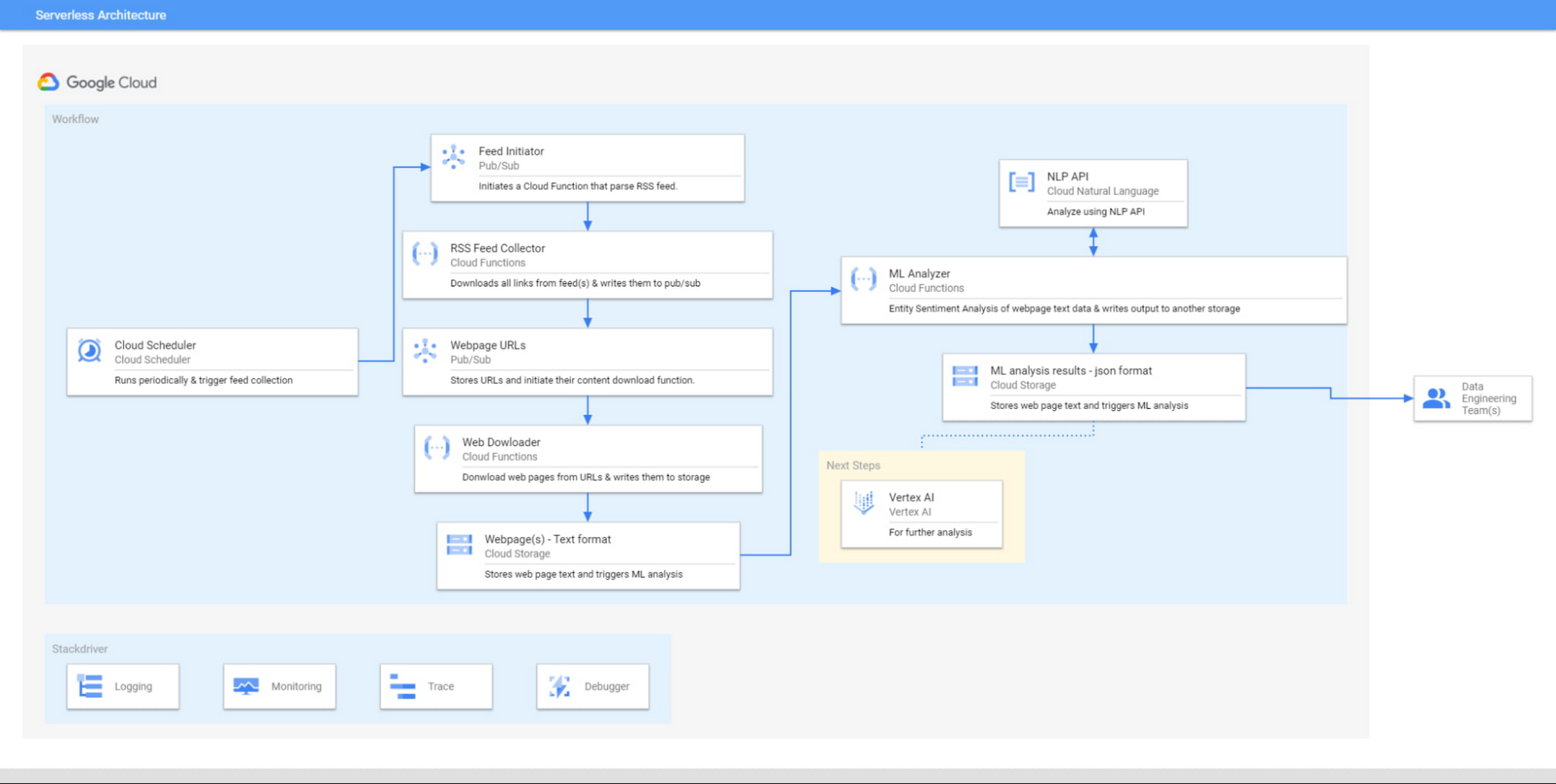Select the Feed Initiator title
1556x784 pixels.
coord(511,151)
